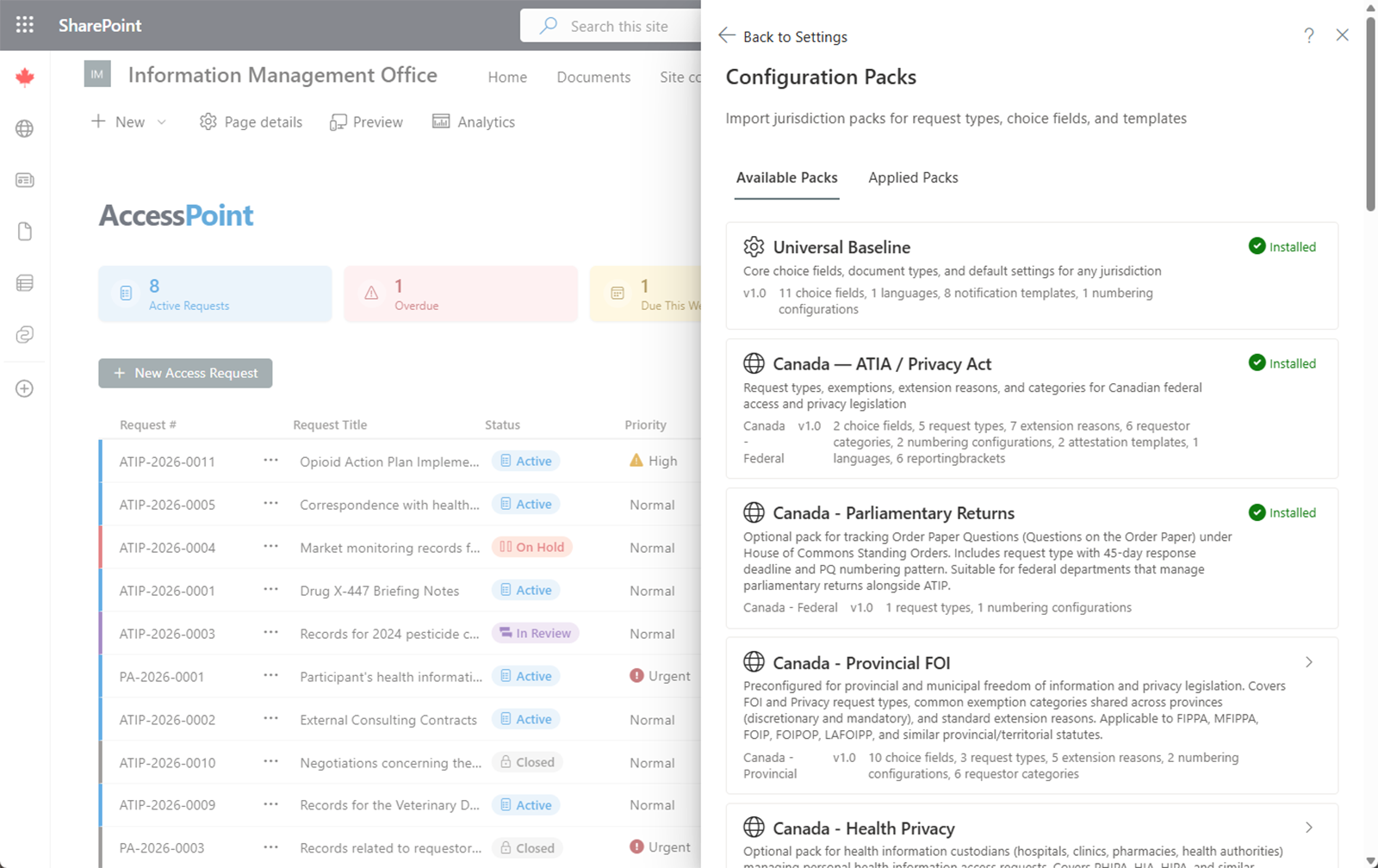Open the lists icon in left sidebar

(x=25, y=283)
